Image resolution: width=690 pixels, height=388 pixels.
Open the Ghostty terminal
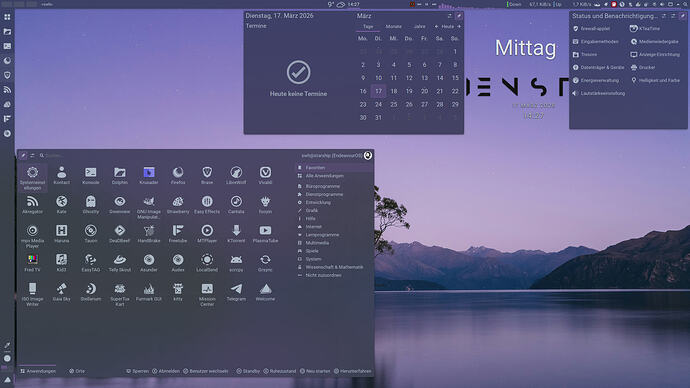pyautogui.click(x=91, y=205)
